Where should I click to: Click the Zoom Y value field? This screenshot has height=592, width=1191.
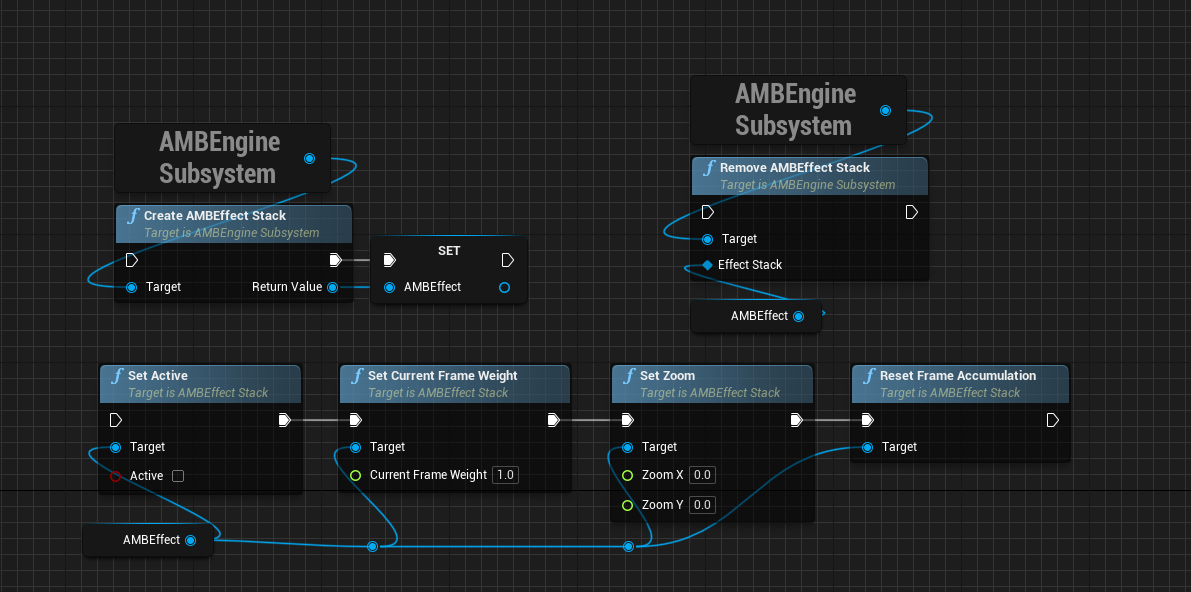(x=702, y=505)
